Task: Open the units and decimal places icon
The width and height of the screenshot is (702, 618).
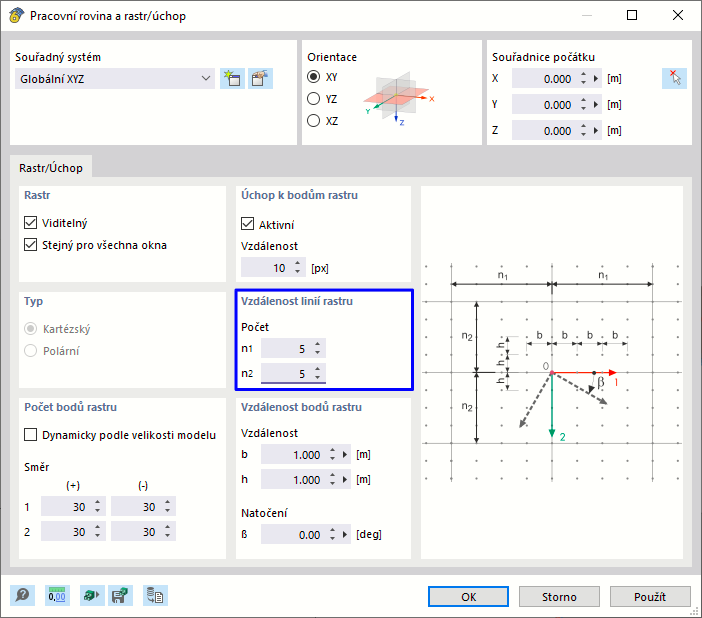Action: tap(57, 596)
